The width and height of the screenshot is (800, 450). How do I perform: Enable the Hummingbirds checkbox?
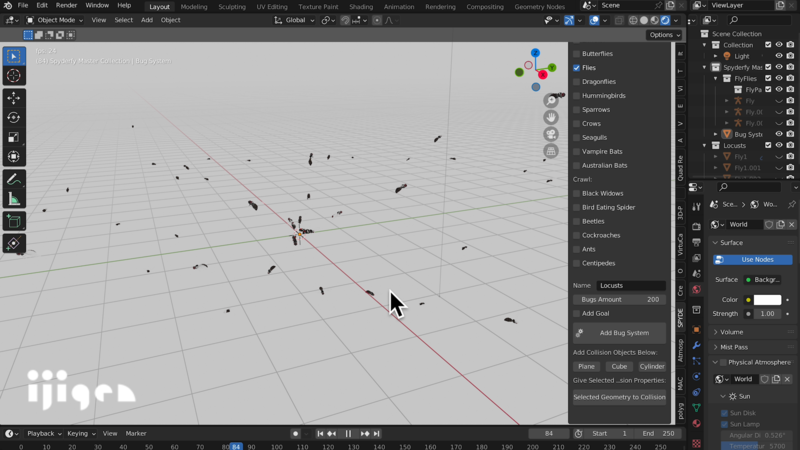(577, 96)
